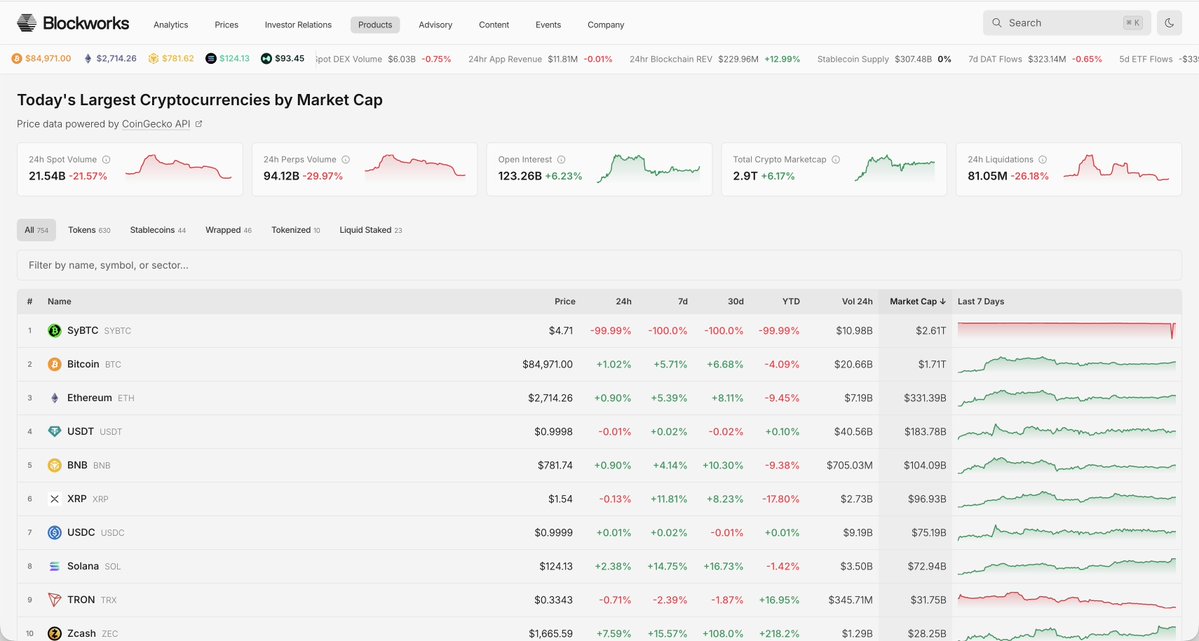Show info for 24h Spot Volume
Viewport: 1199px width, 641px height.
click(x=106, y=160)
